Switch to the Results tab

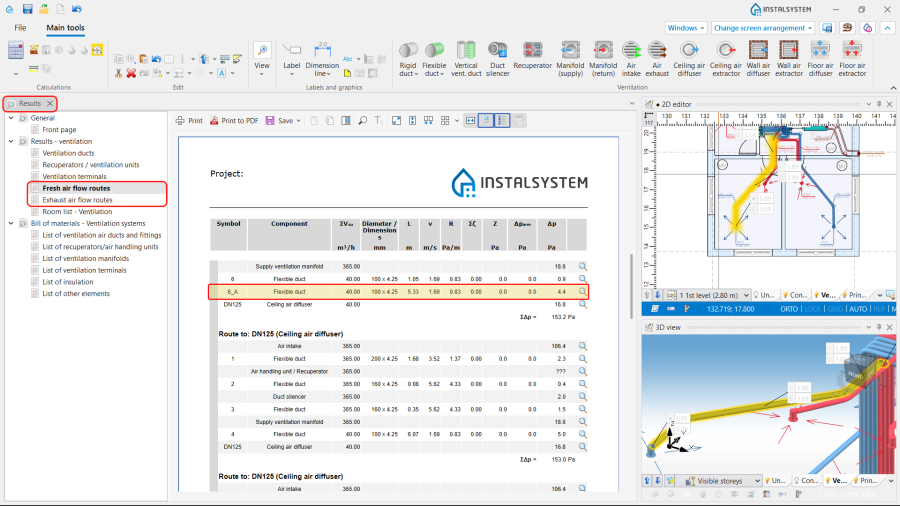30,103
